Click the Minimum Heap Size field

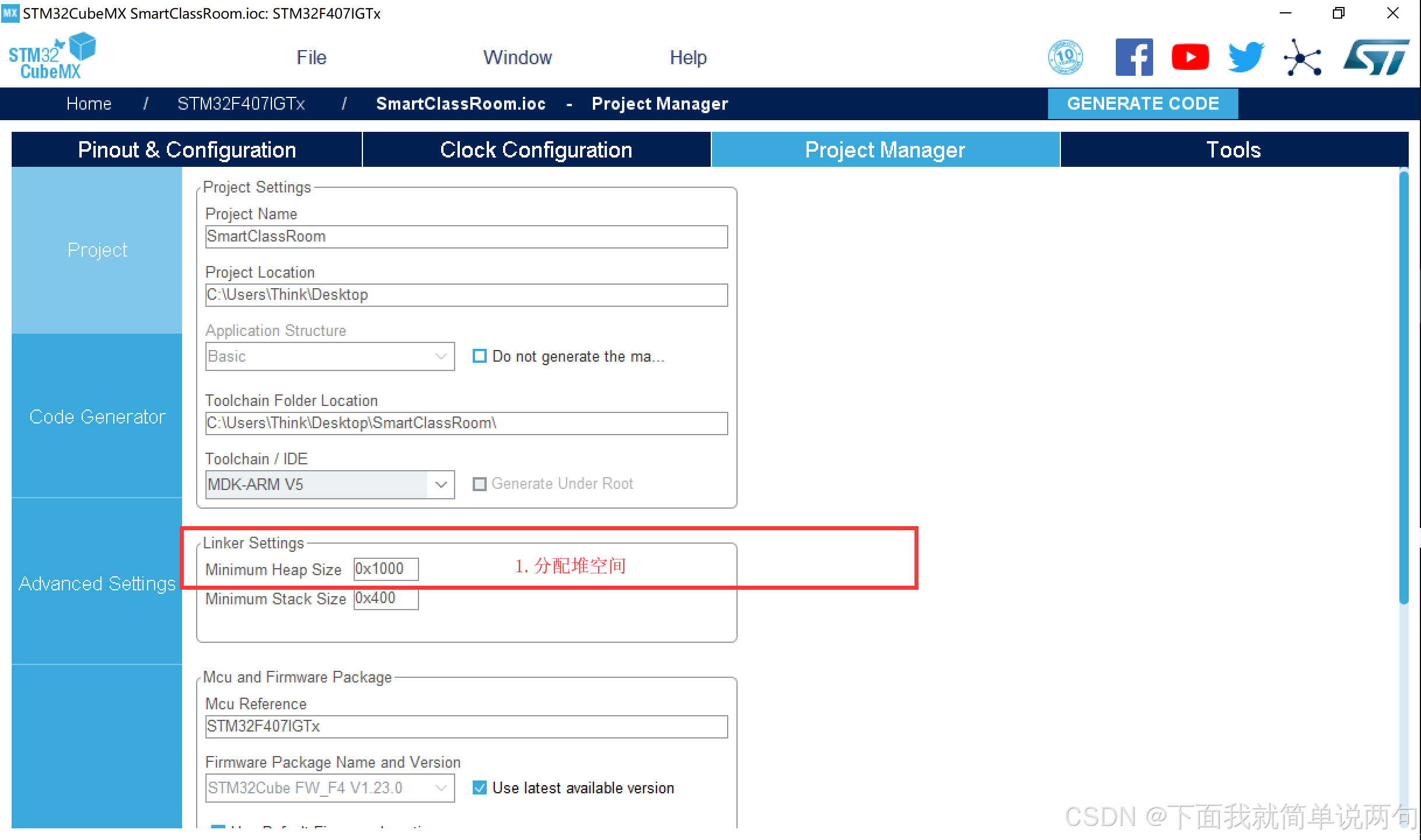tap(386, 569)
